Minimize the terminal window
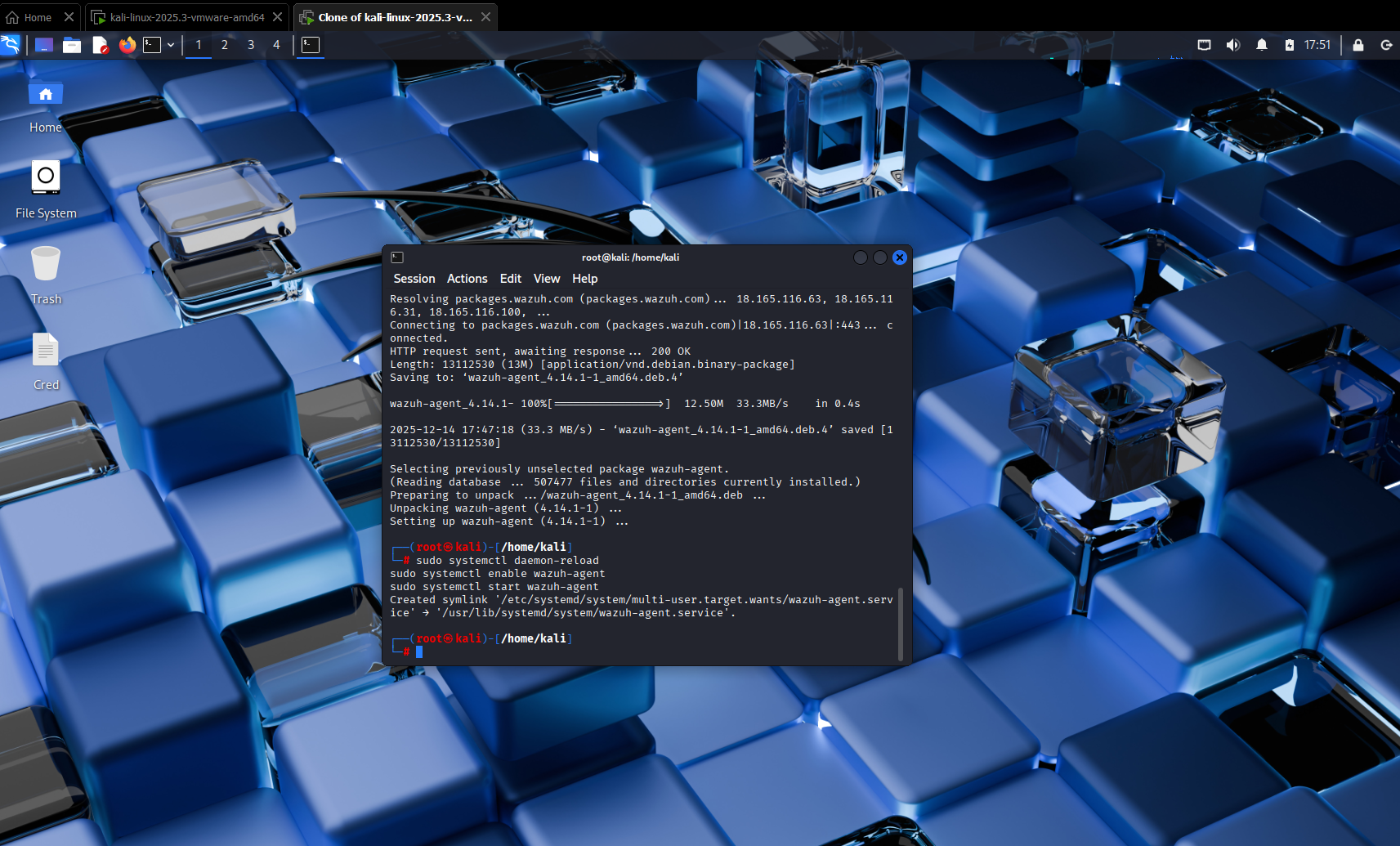 (861, 257)
